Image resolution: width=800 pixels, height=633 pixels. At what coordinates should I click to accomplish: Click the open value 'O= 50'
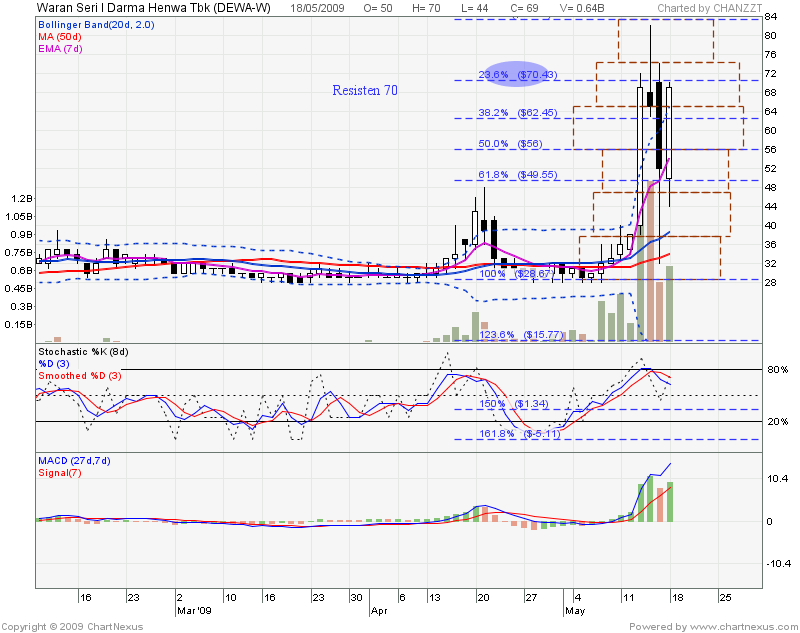[378, 8]
